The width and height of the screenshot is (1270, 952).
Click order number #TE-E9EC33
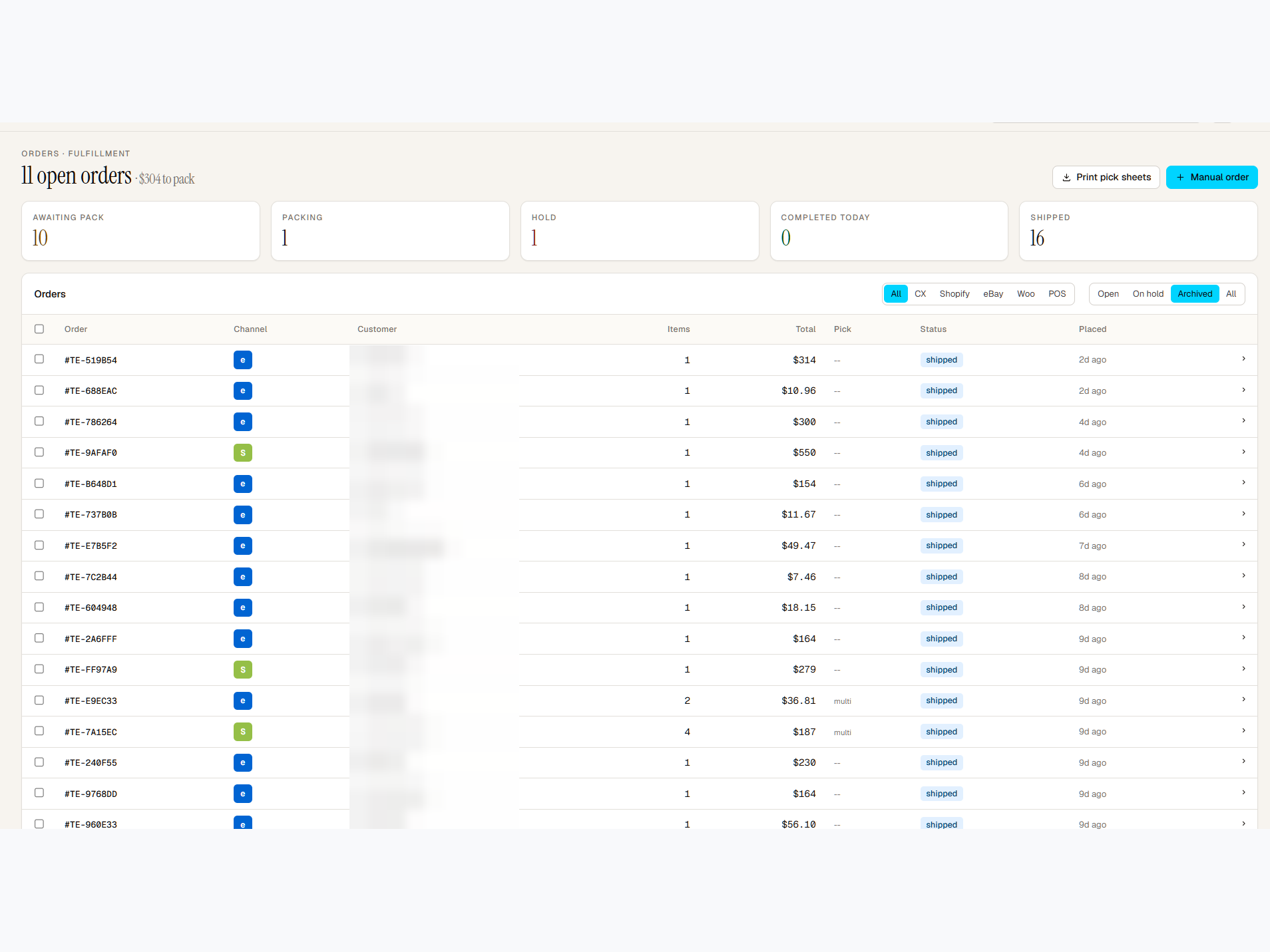coord(91,701)
